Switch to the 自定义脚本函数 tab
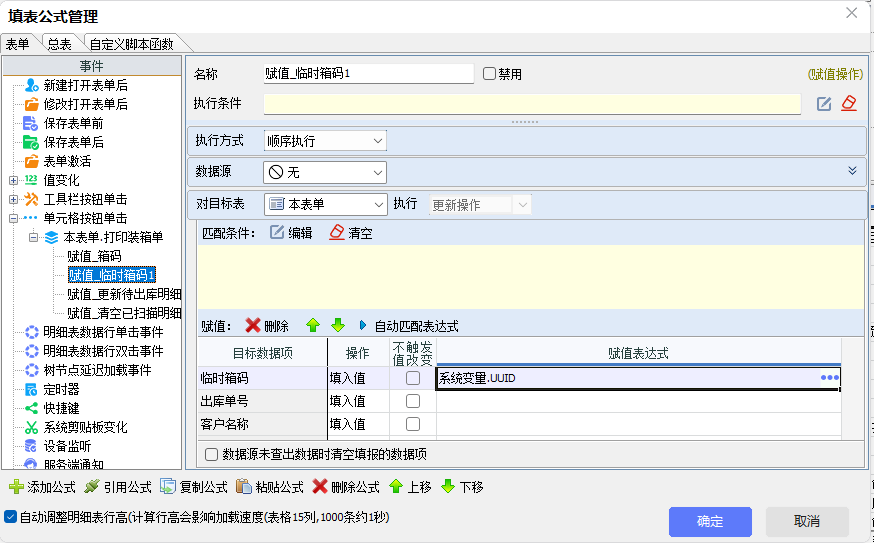The image size is (874, 543). tap(131, 43)
